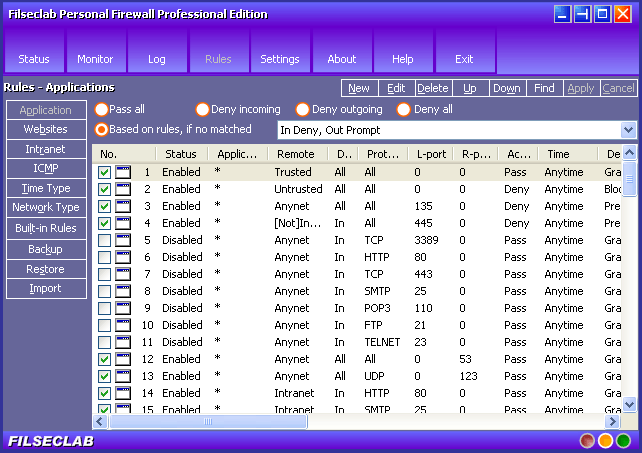Open the Monitor tab
The width and height of the screenshot is (642, 453).
point(95,59)
